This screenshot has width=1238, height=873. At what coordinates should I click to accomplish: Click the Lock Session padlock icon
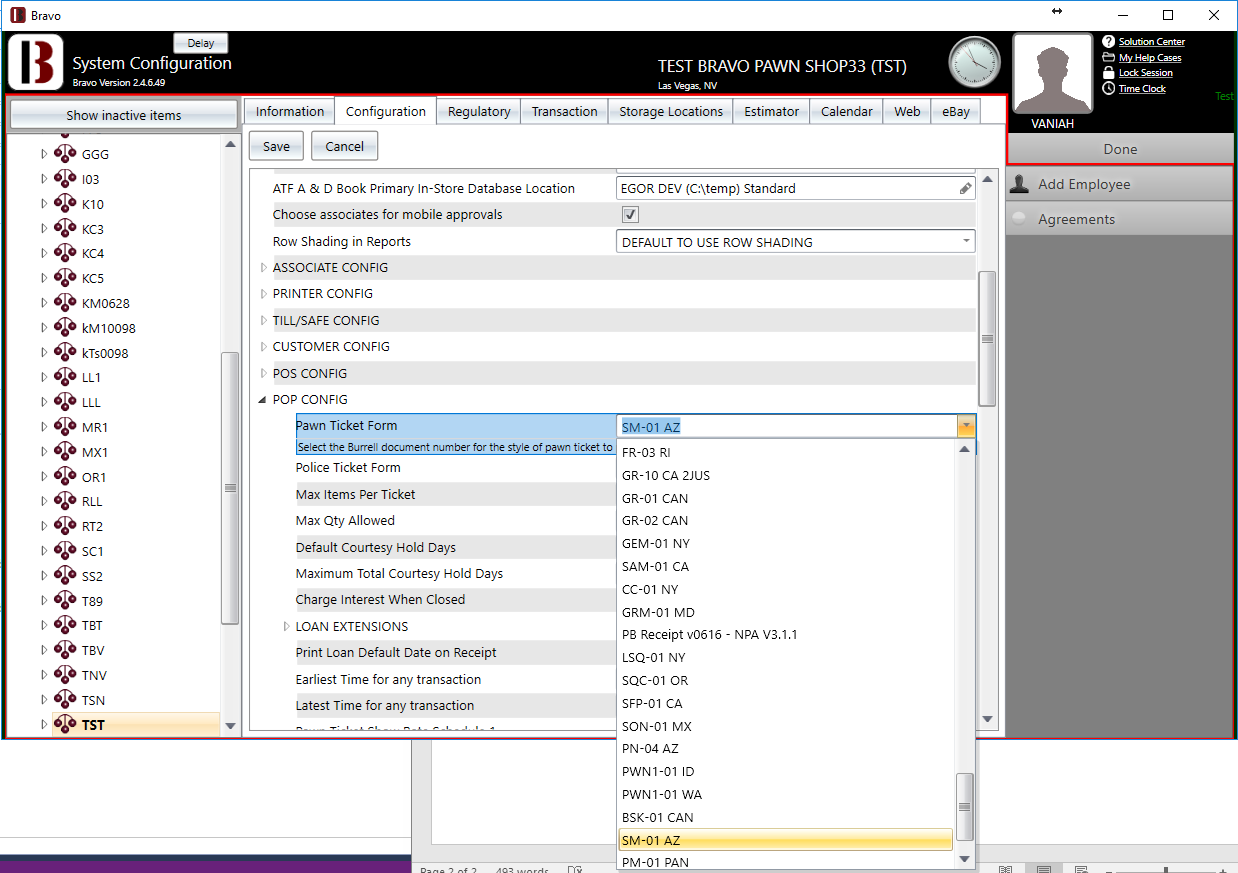[x=1109, y=73]
